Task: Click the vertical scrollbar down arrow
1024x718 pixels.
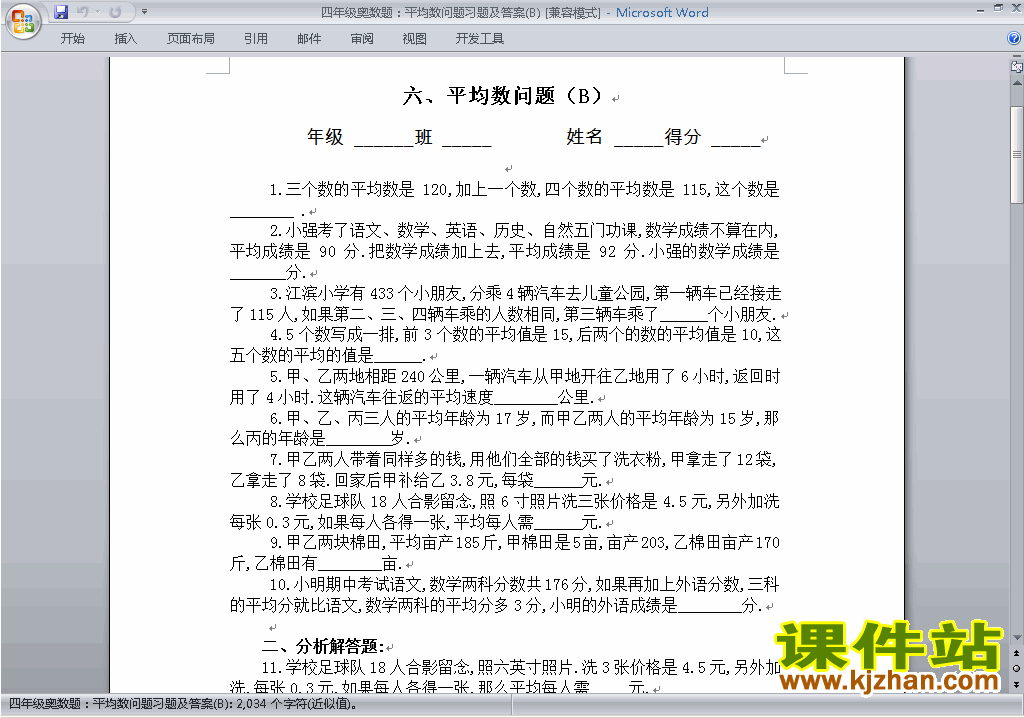Action: (x=1017, y=638)
